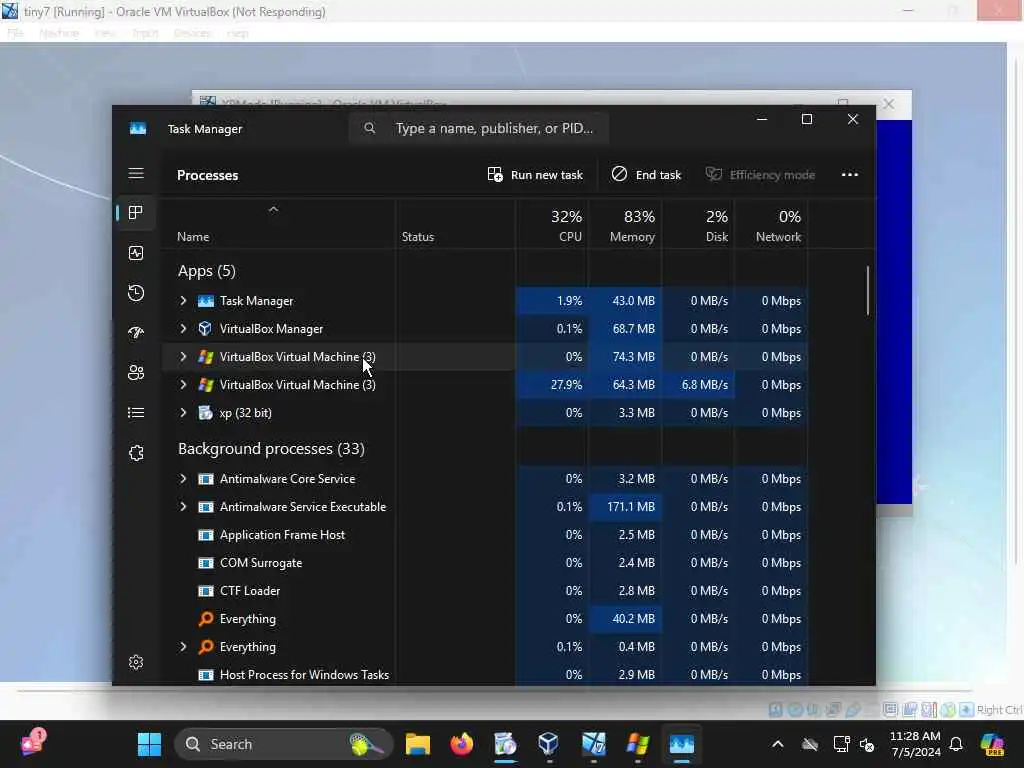1024x768 pixels.
Task: Click the Task Manager vertical scrollbar thumb
Action: coord(868,290)
